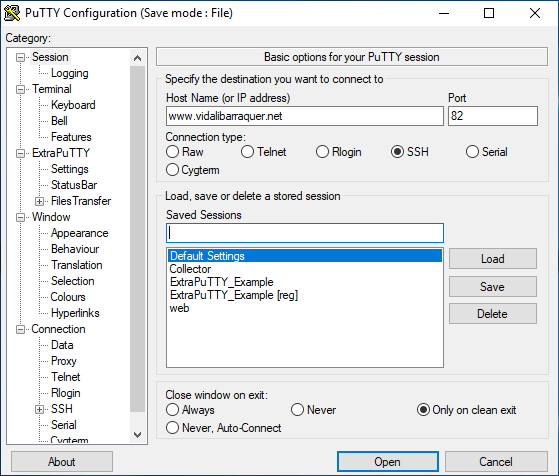
Task: Select the web saved session
Action: (305, 308)
